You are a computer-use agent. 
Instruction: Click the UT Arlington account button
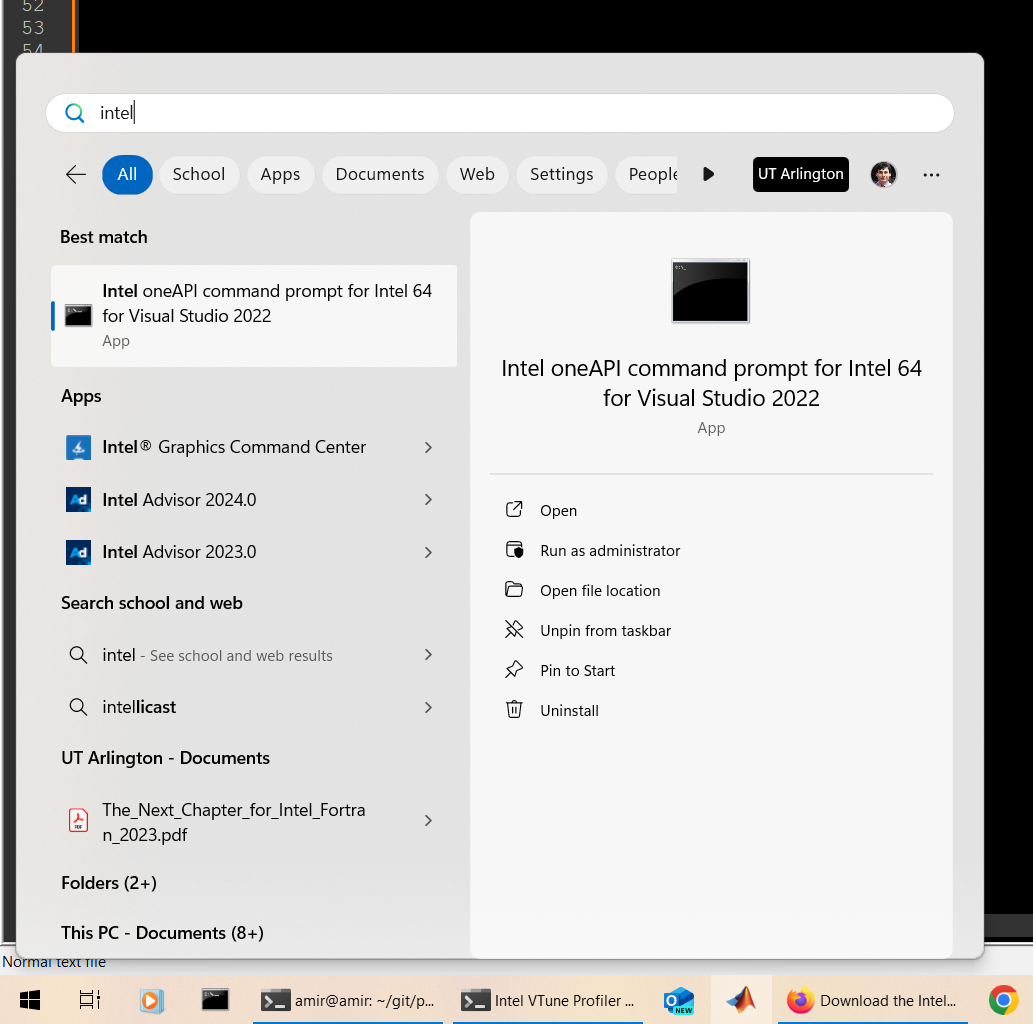point(800,175)
